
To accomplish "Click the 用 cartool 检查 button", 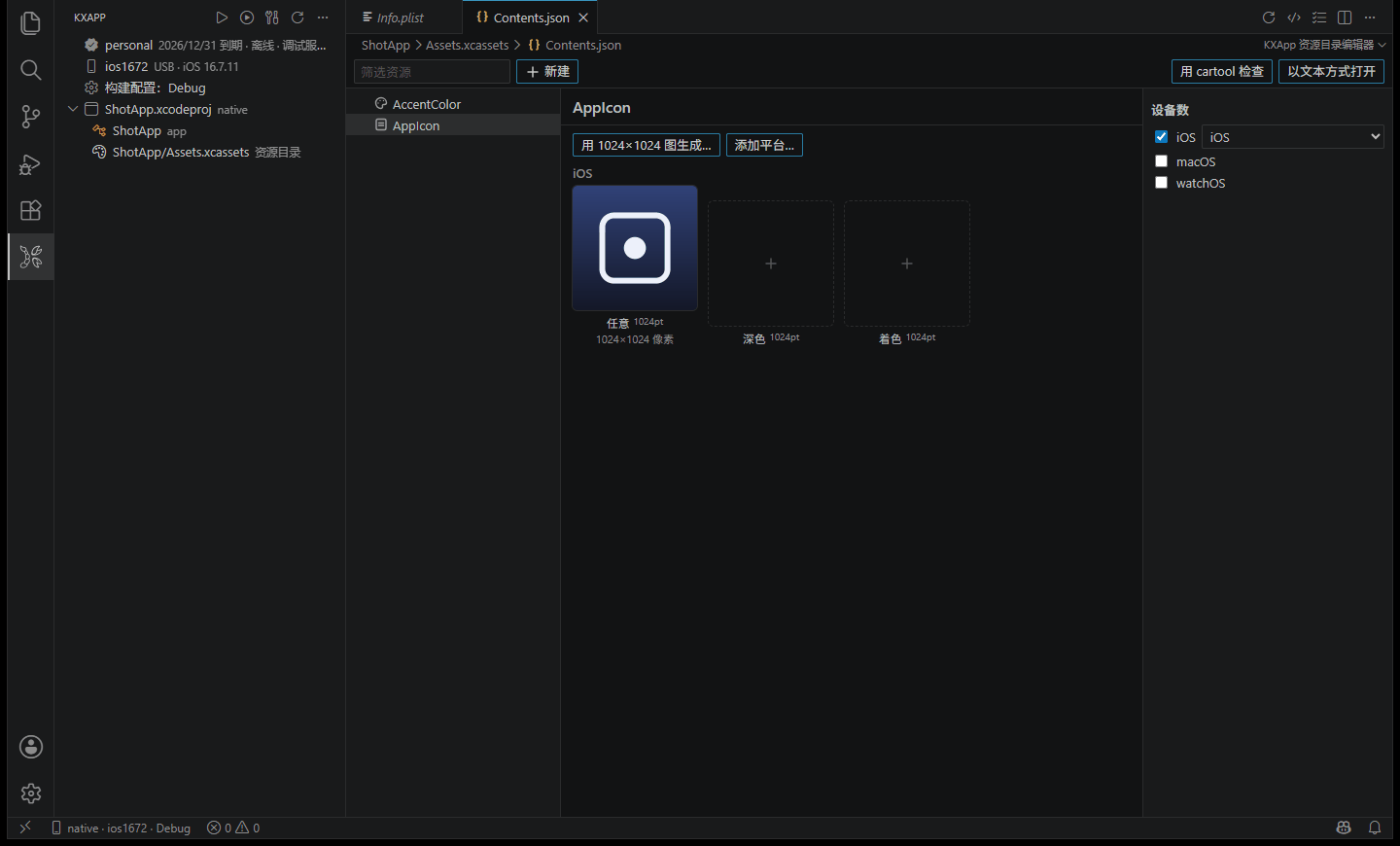I will tap(1222, 72).
